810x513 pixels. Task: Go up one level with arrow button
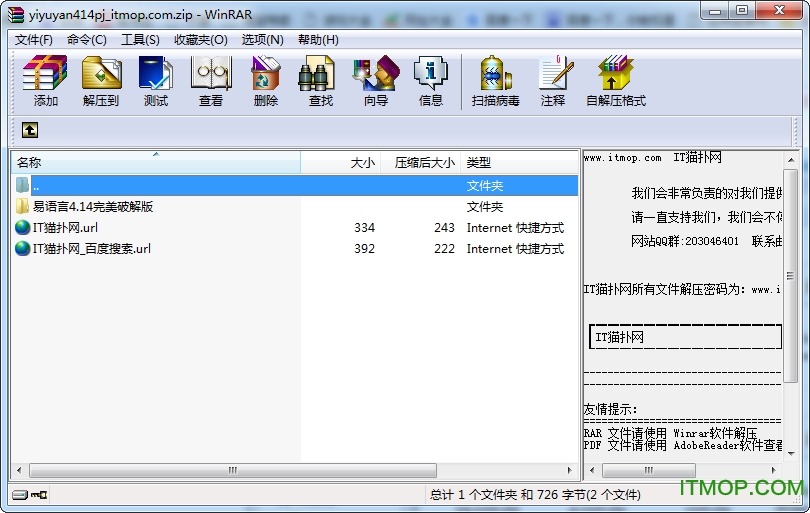[x=30, y=130]
